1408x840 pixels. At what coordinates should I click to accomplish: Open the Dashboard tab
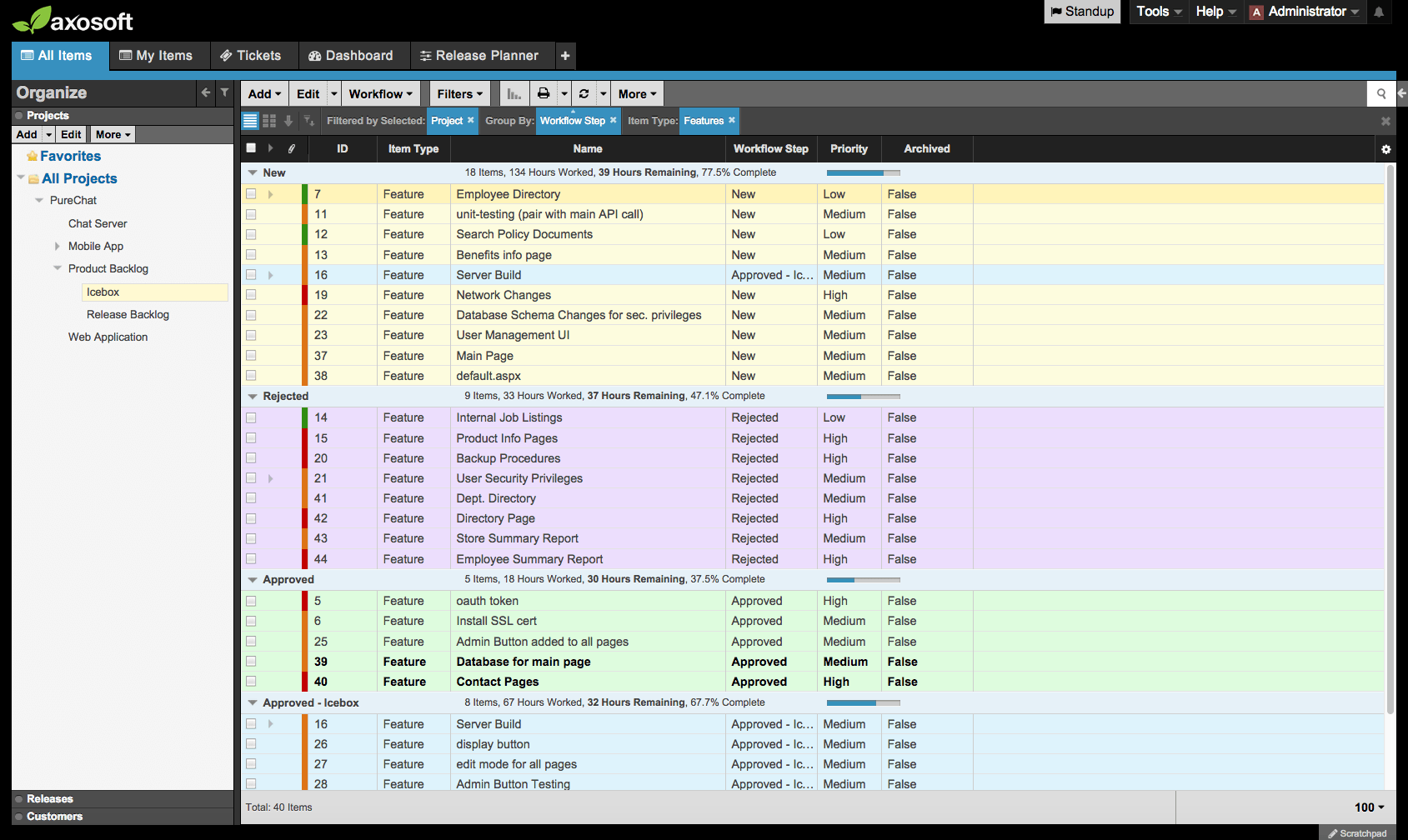pos(351,56)
